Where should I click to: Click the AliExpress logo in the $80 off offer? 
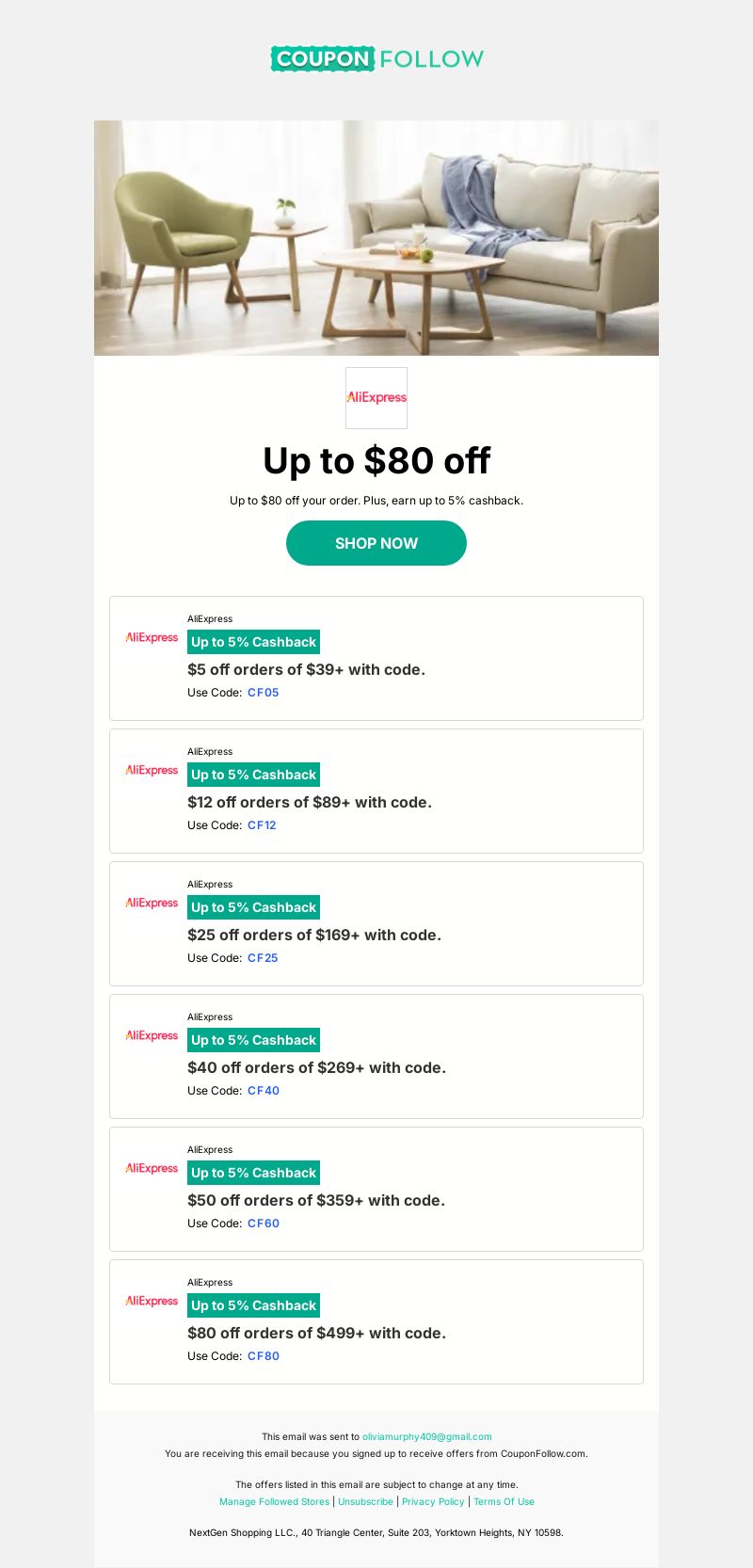click(x=152, y=1301)
